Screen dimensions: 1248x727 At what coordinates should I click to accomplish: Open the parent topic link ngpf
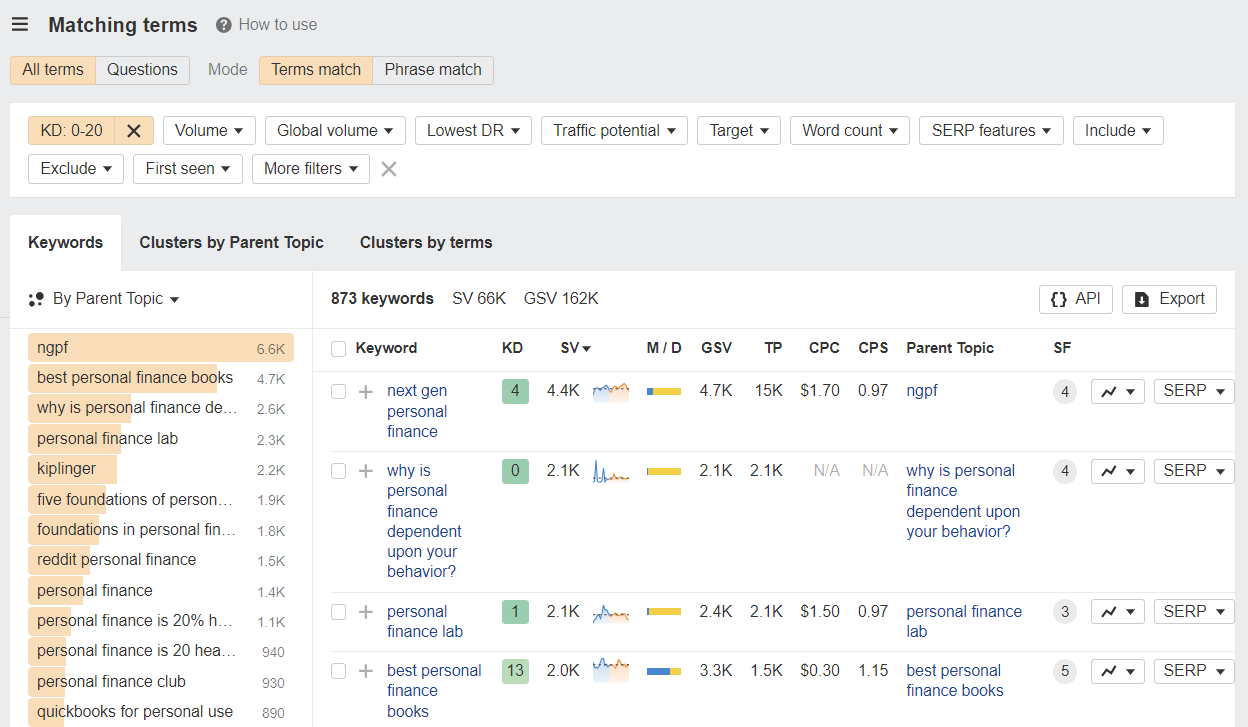coord(921,390)
